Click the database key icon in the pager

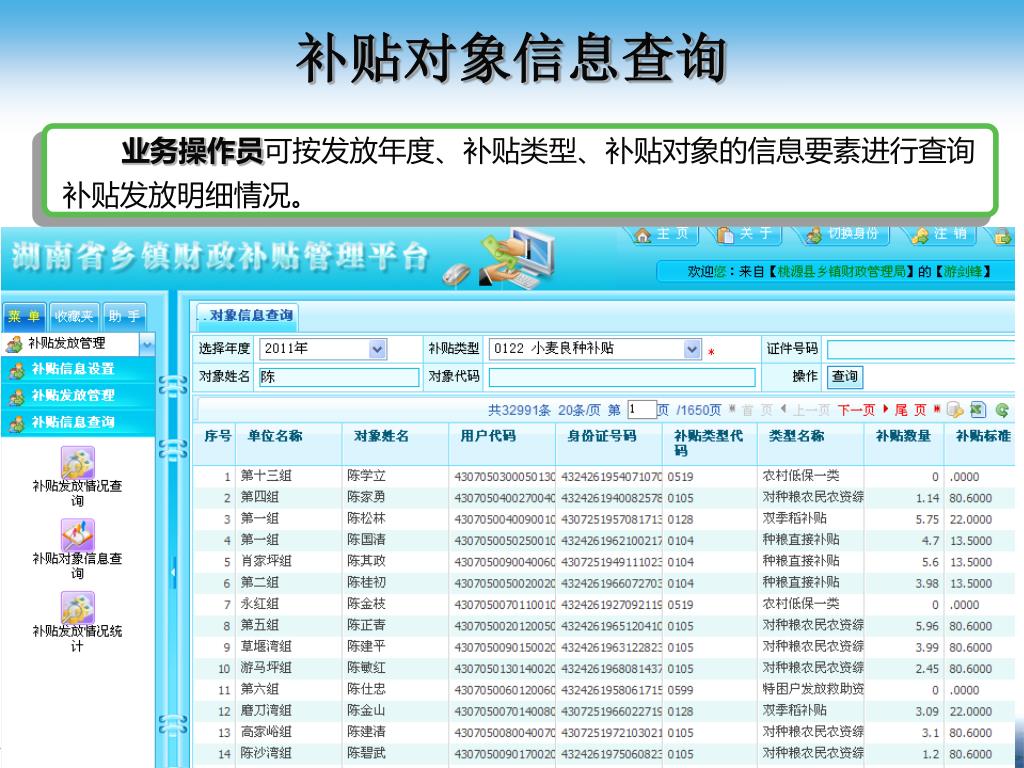(x=955, y=410)
